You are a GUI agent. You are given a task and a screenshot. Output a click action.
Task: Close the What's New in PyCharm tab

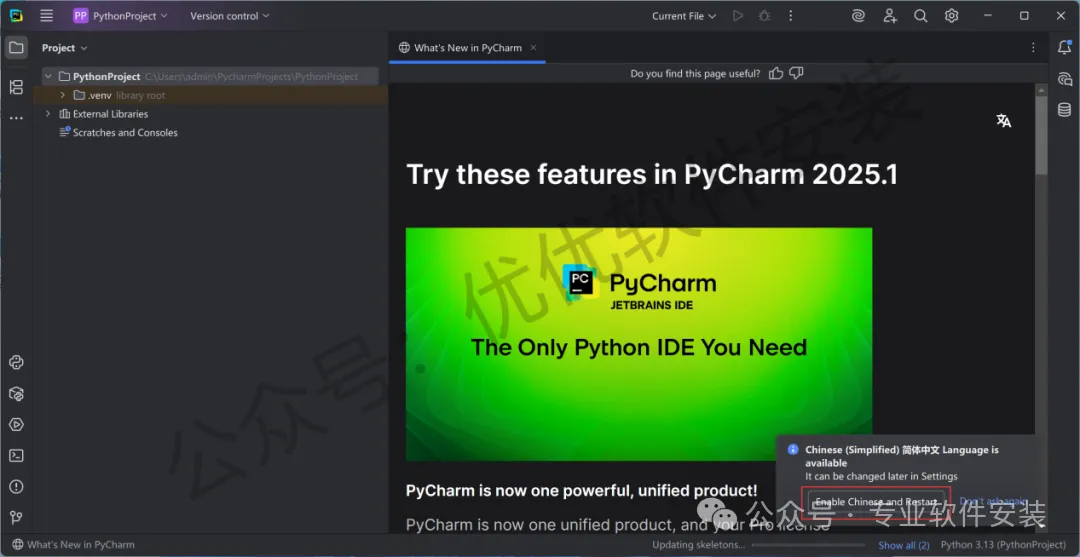pos(533,48)
